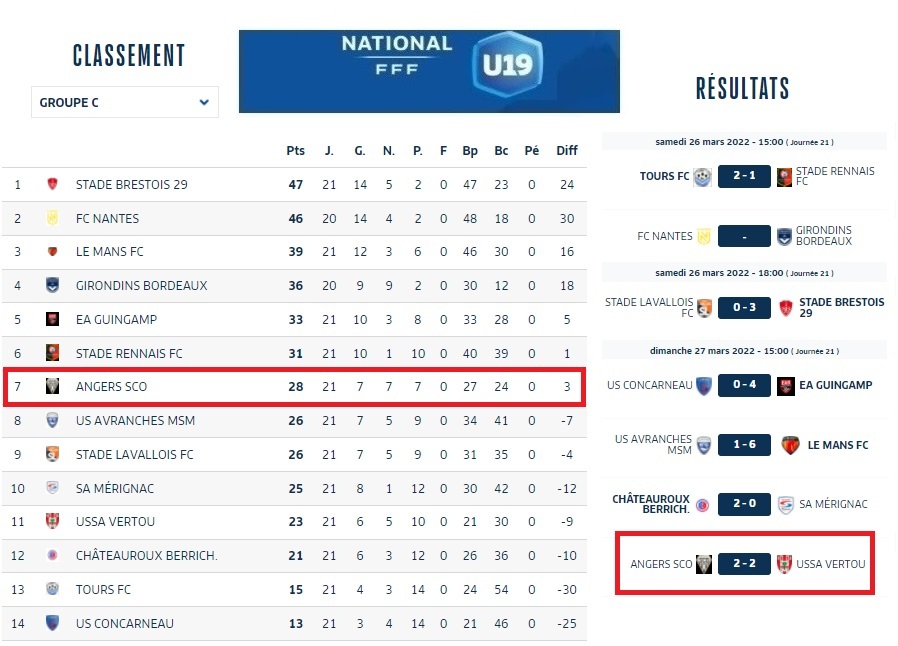Click Stade Lavallois logo in results
Image resolution: width=898 pixels, height=646 pixels.
[705, 308]
